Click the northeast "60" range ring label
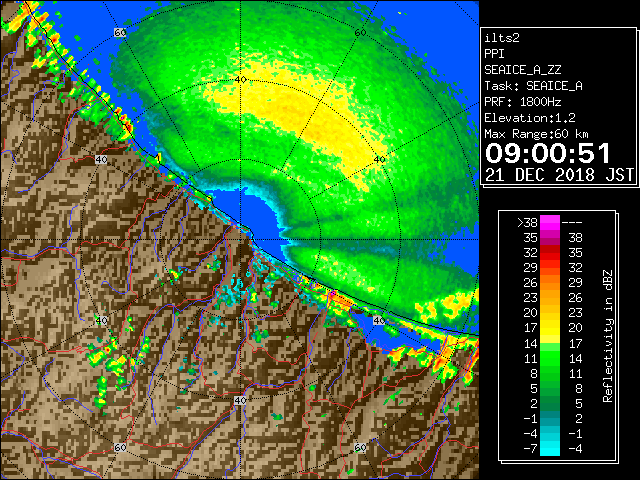 click(360, 33)
